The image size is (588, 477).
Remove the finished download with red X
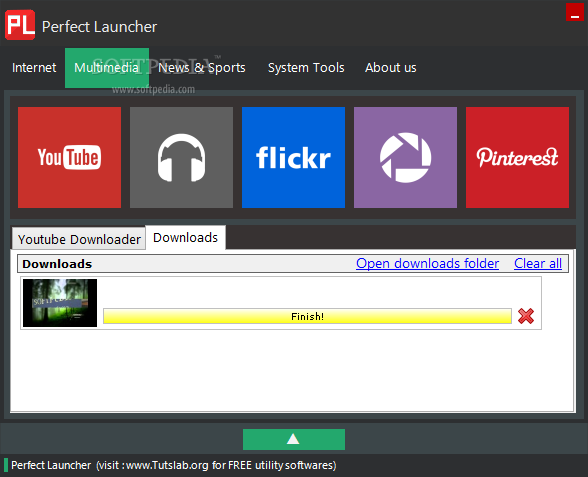(x=526, y=316)
